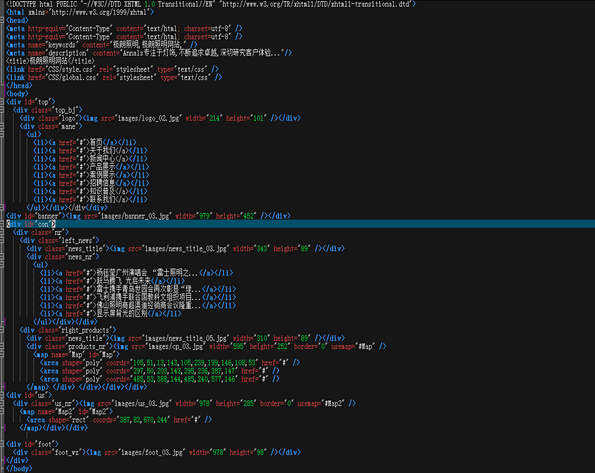Place cursor in CSS/global.css link line
Screen dimensions: 595x473
[114, 77]
